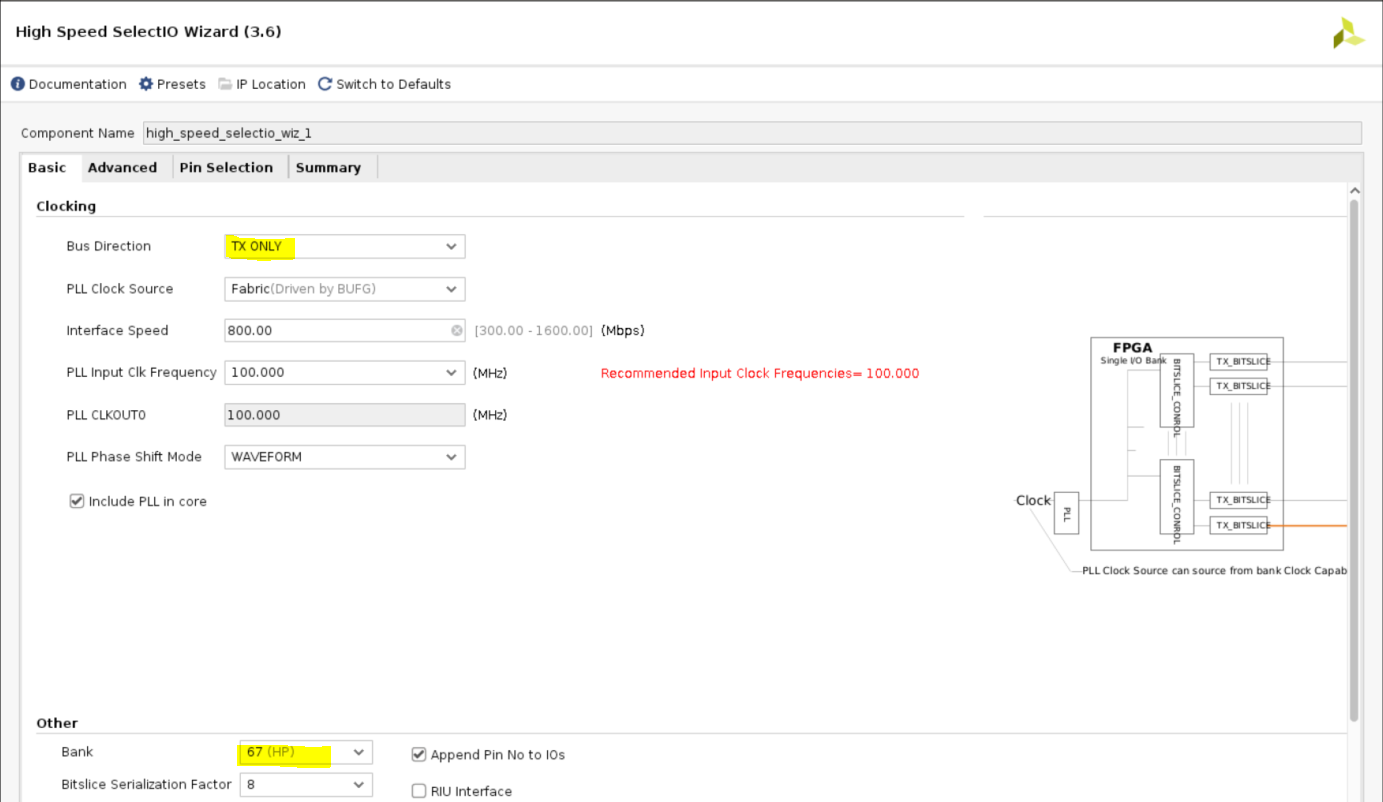The image size is (1383, 802).
Task: Clear the Interface Speed field with X icon
Action: coord(456,331)
